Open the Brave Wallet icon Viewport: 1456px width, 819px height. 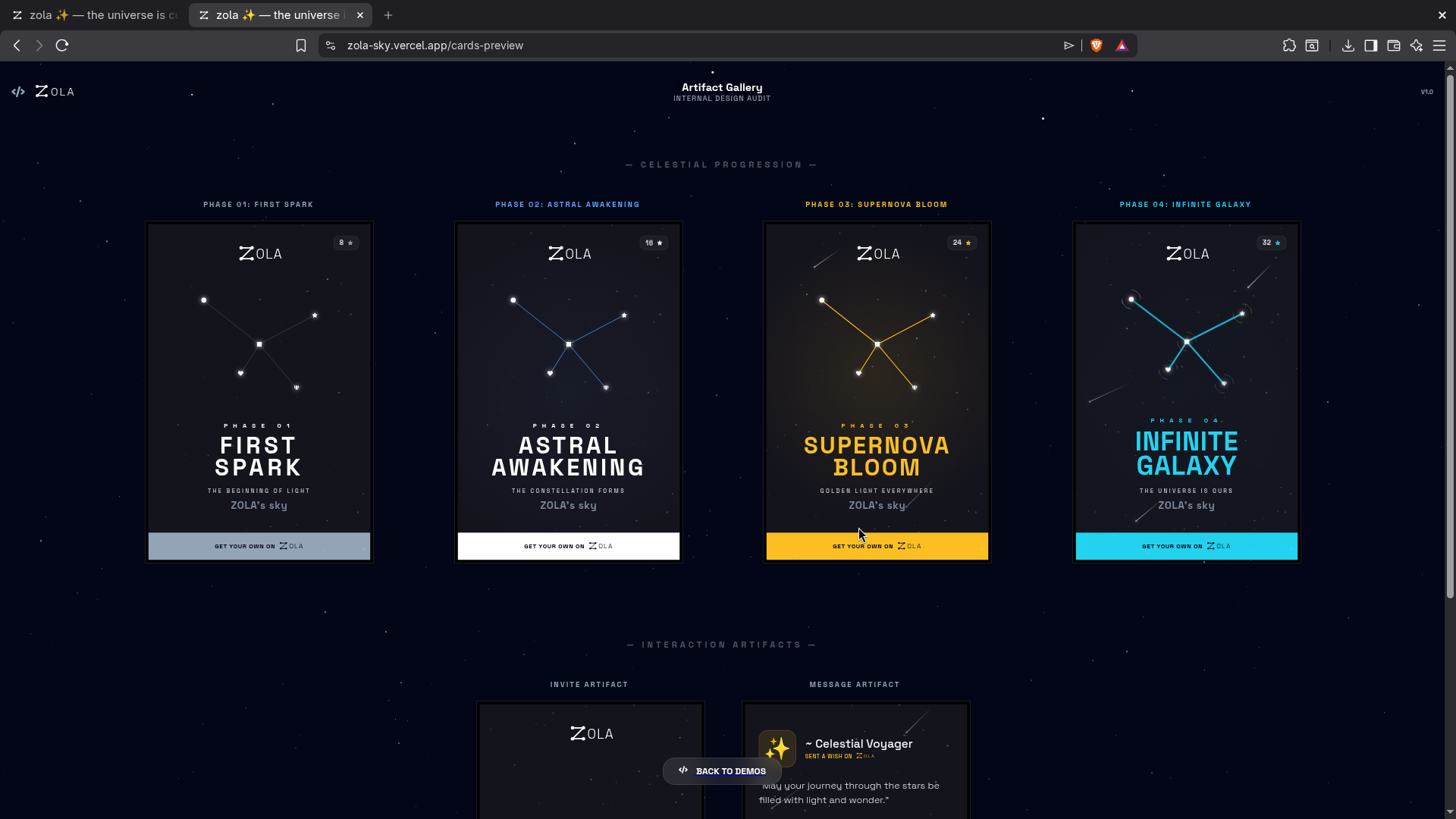pos(1393,45)
